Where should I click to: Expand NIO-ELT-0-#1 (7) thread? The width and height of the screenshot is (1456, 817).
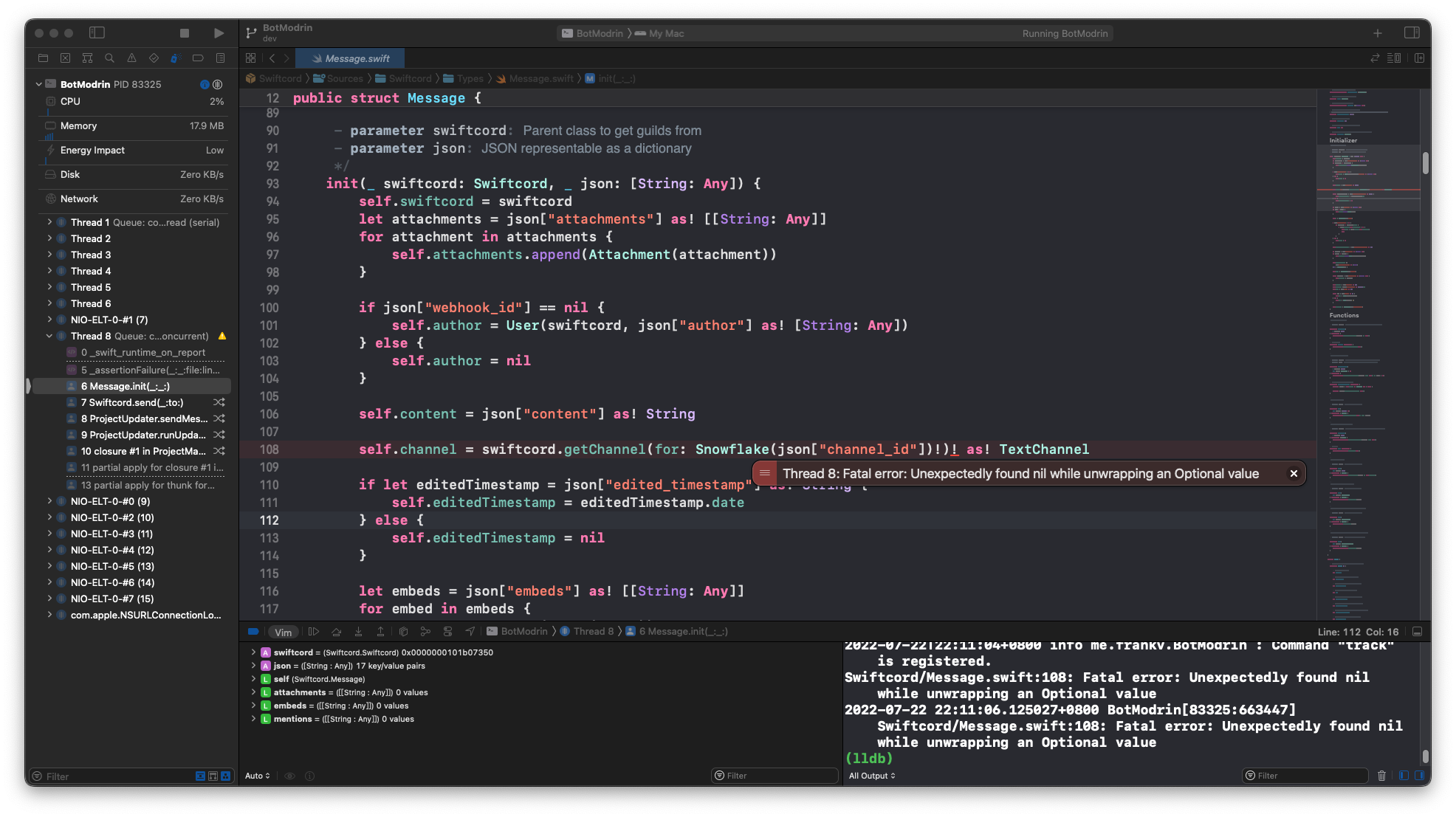pyautogui.click(x=49, y=320)
